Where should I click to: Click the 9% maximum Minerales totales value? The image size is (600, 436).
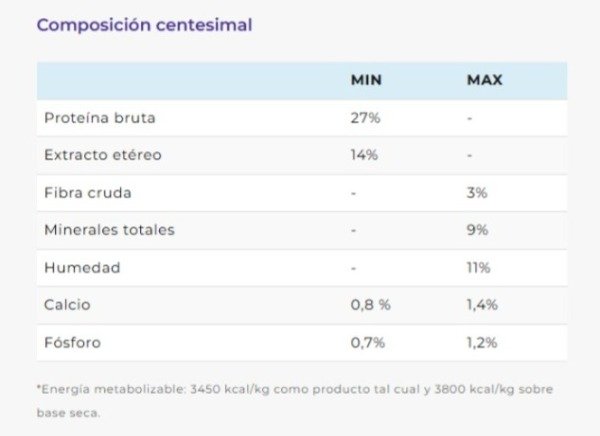coord(477,230)
